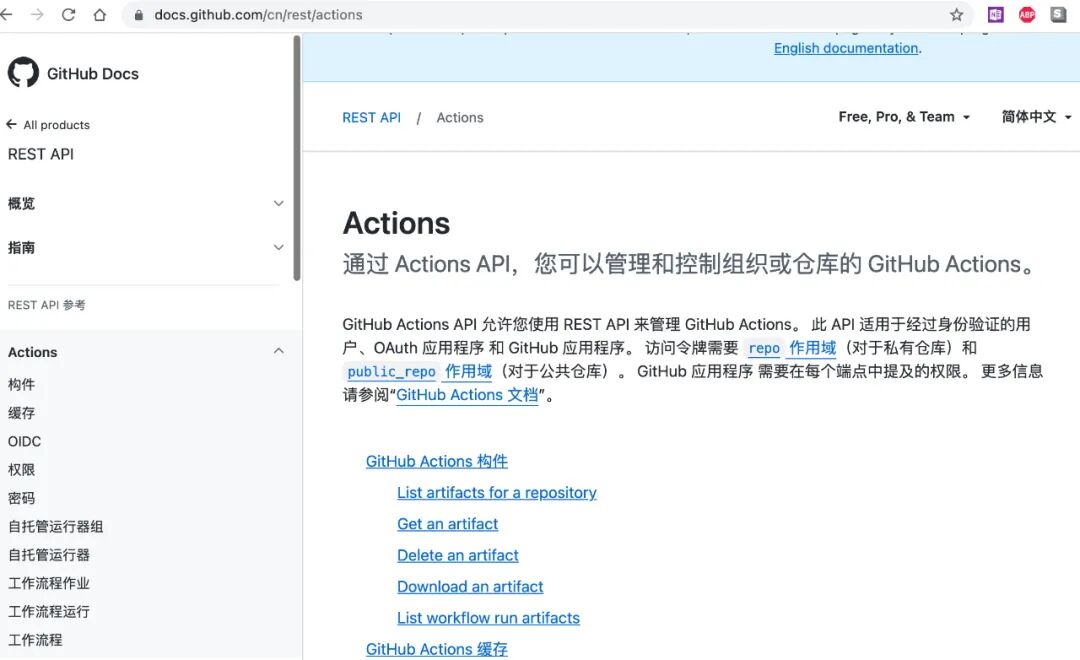Select Actions sidebar heading
This screenshot has height=660, width=1080.
32,352
